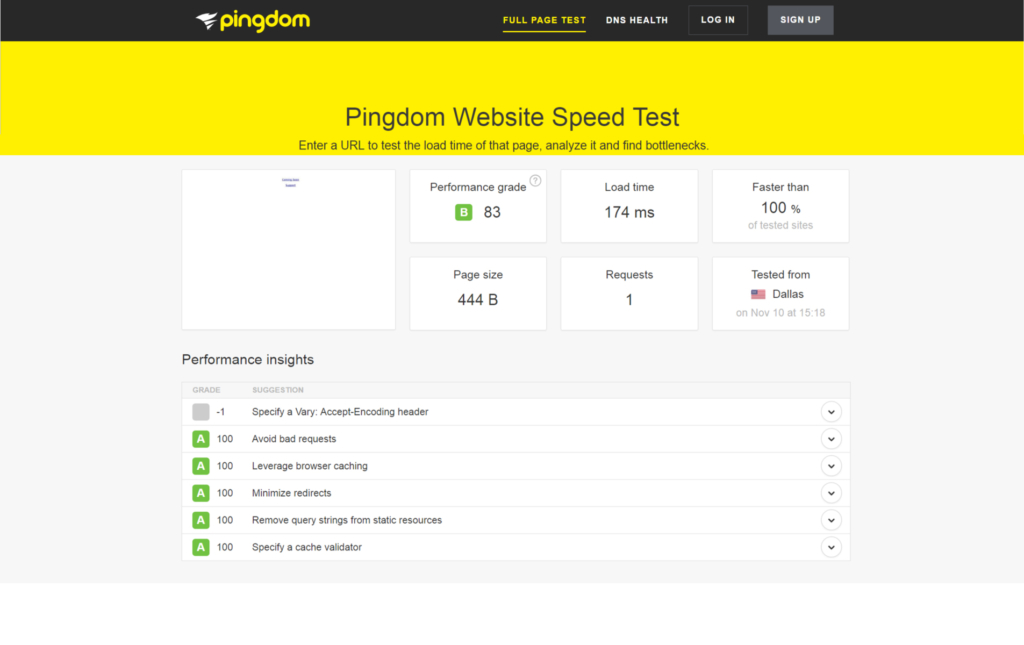
Task: Expand the Specify a cache validator row
Action: click(831, 547)
